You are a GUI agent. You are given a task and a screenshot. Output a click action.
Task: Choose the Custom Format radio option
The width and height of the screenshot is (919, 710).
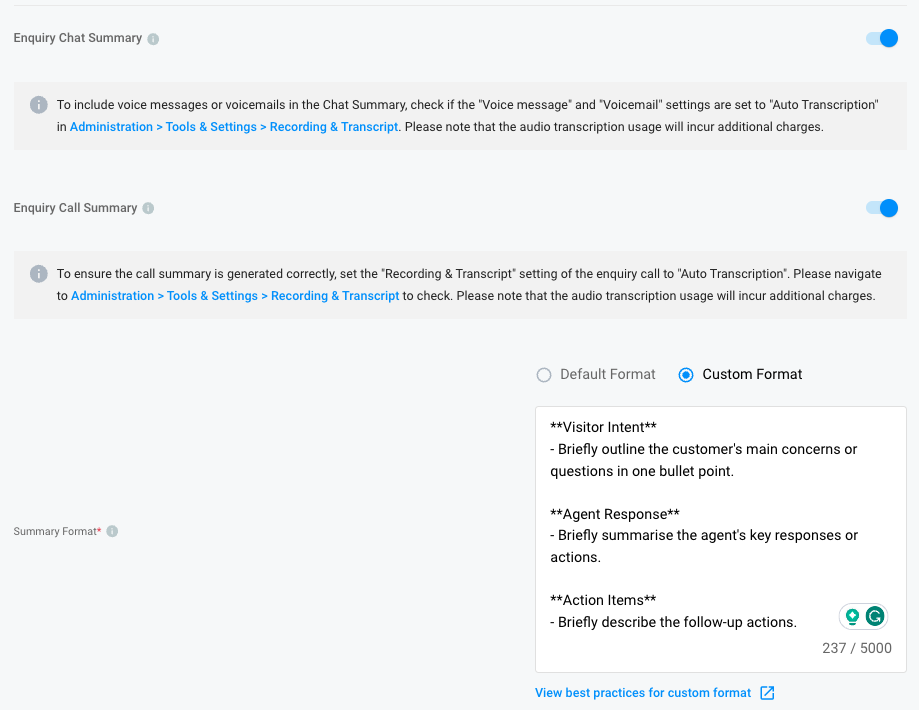[686, 375]
